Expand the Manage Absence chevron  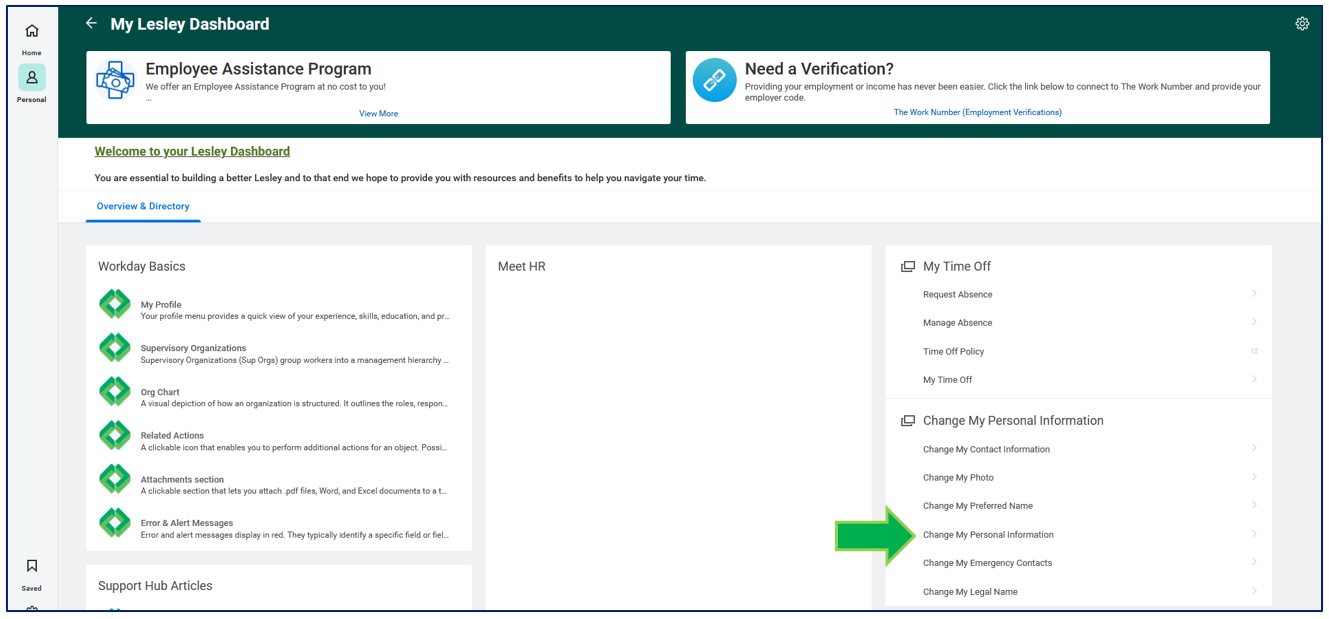point(1254,322)
